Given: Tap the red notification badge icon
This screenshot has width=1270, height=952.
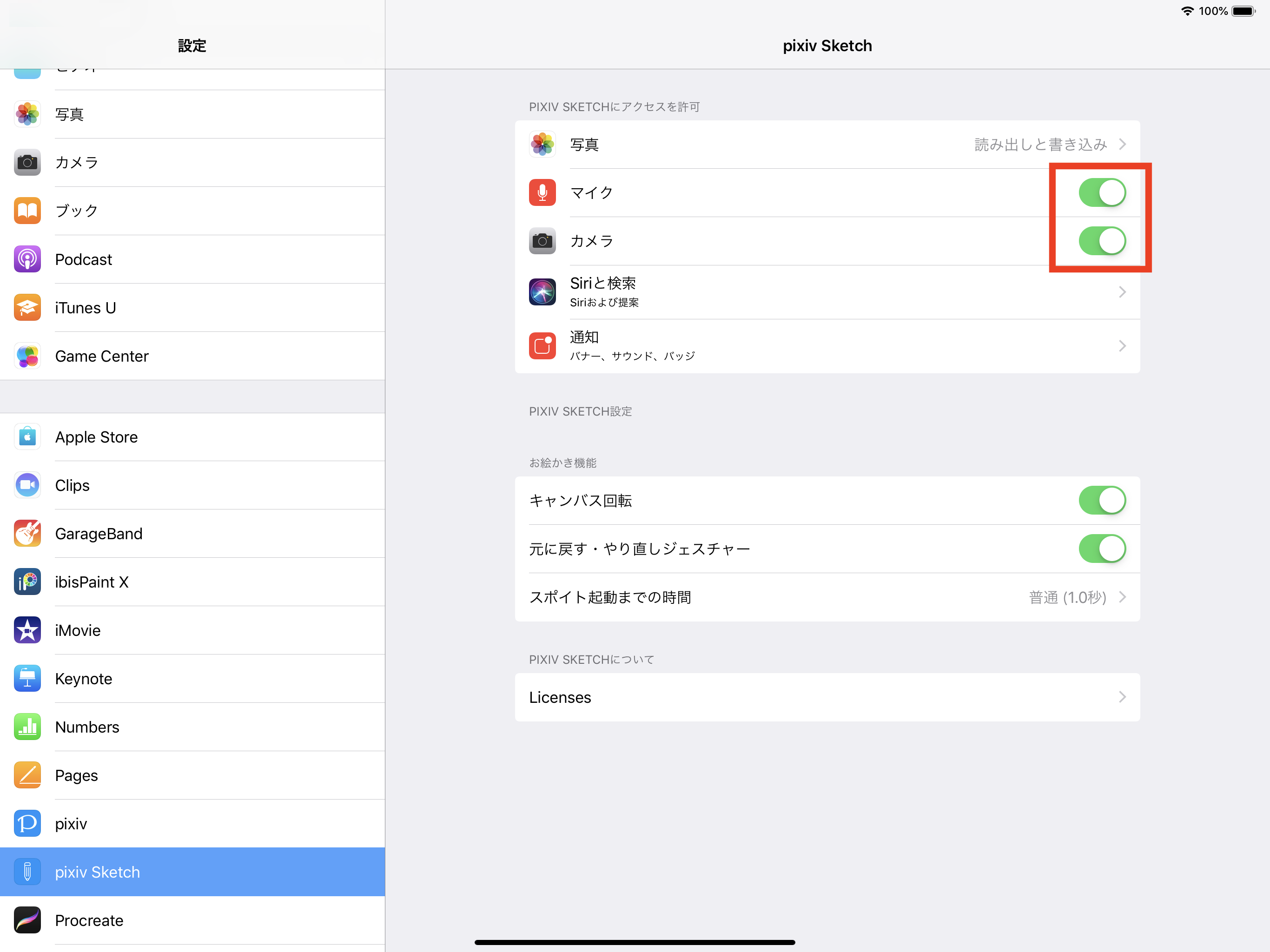Looking at the screenshot, I should [542, 346].
